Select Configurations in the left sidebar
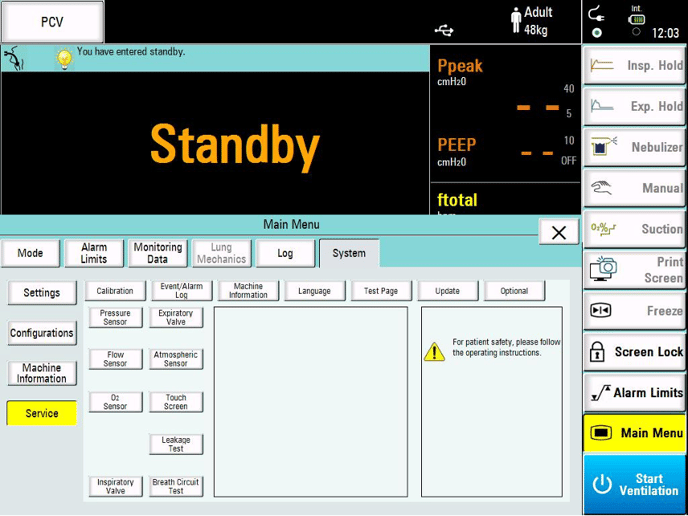688x516 pixels. pyautogui.click(x=42, y=333)
